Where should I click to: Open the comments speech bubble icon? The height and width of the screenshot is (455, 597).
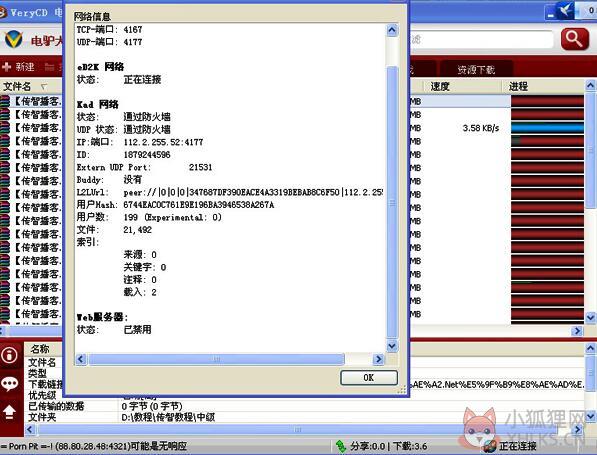[10, 384]
